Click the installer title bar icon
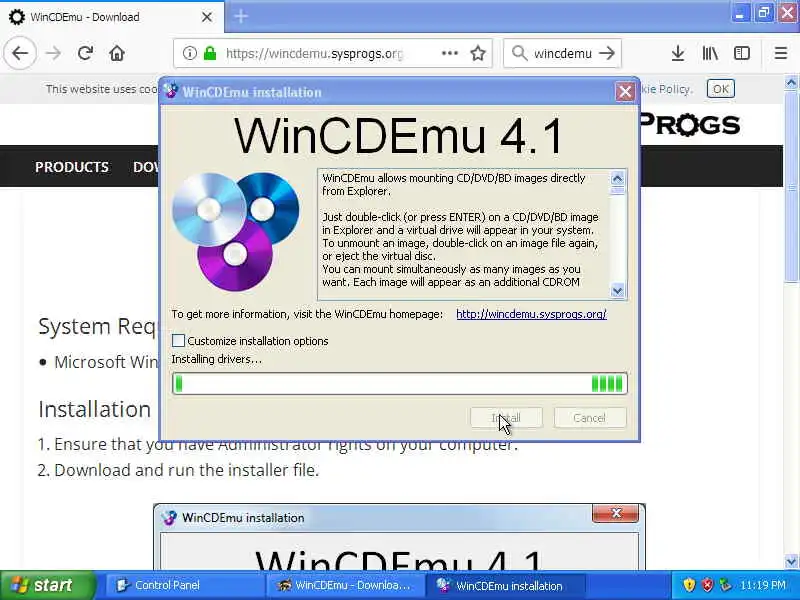Viewport: 800px width, 600px height. click(x=171, y=91)
